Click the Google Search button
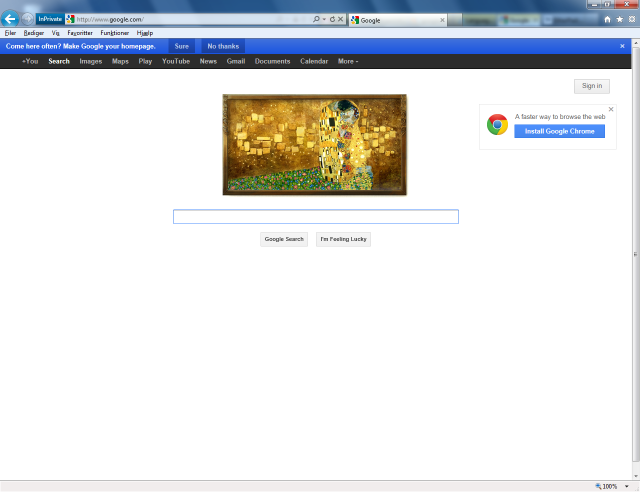The image size is (640, 492). (x=284, y=239)
